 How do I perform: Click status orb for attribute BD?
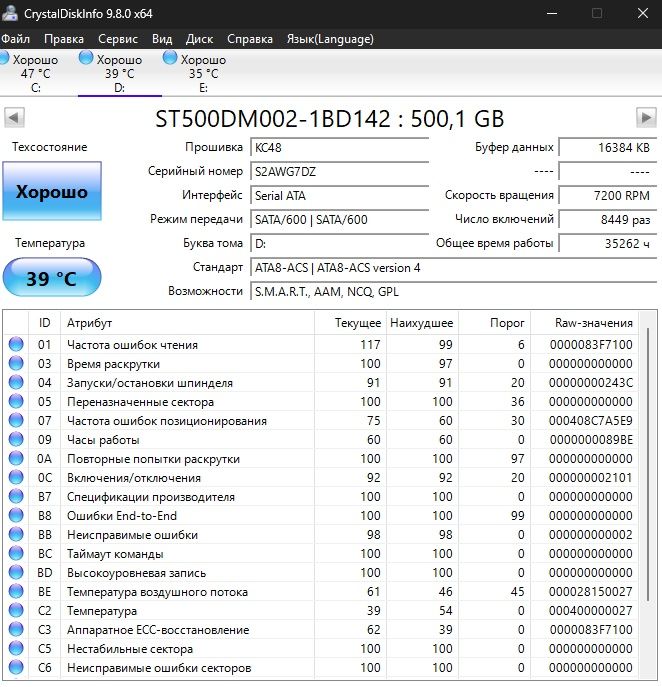[x=16, y=572]
